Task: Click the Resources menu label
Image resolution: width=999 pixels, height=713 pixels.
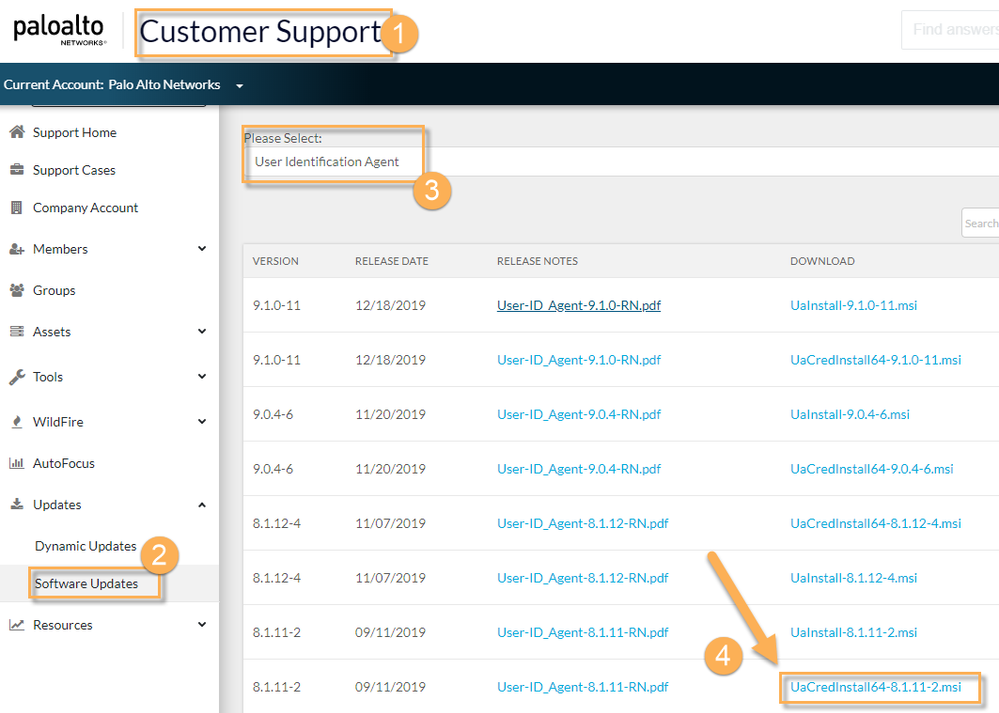Action: pyautogui.click(x=62, y=625)
